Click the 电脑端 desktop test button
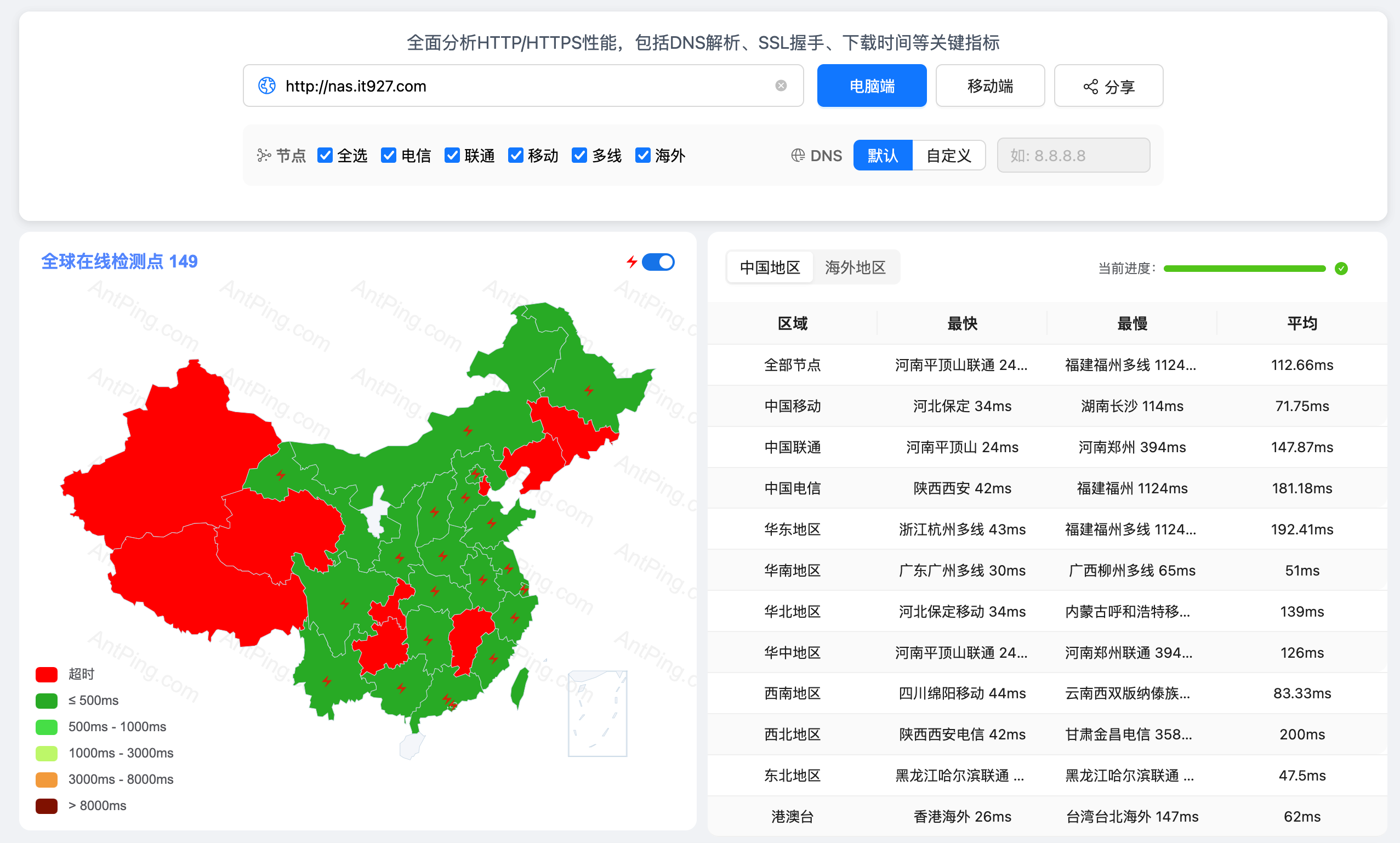The width and height of the screenshot is (1400, 843). tap(871, 86)
